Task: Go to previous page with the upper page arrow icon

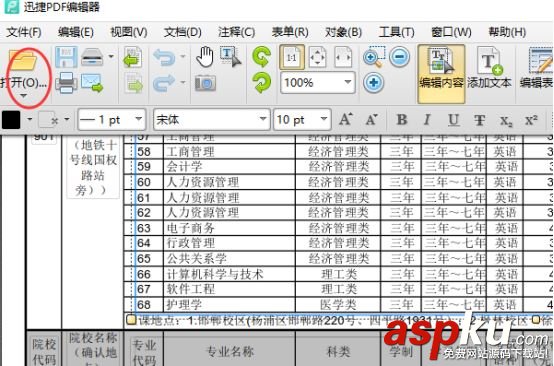Action: coord(133,57)
